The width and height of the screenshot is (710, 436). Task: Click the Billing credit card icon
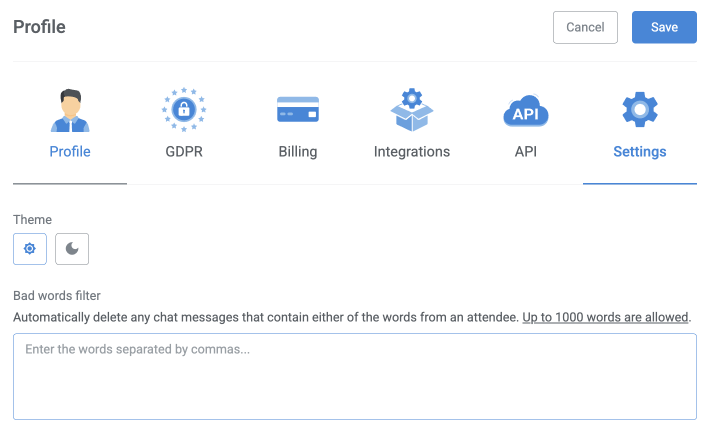coord(298,111)
